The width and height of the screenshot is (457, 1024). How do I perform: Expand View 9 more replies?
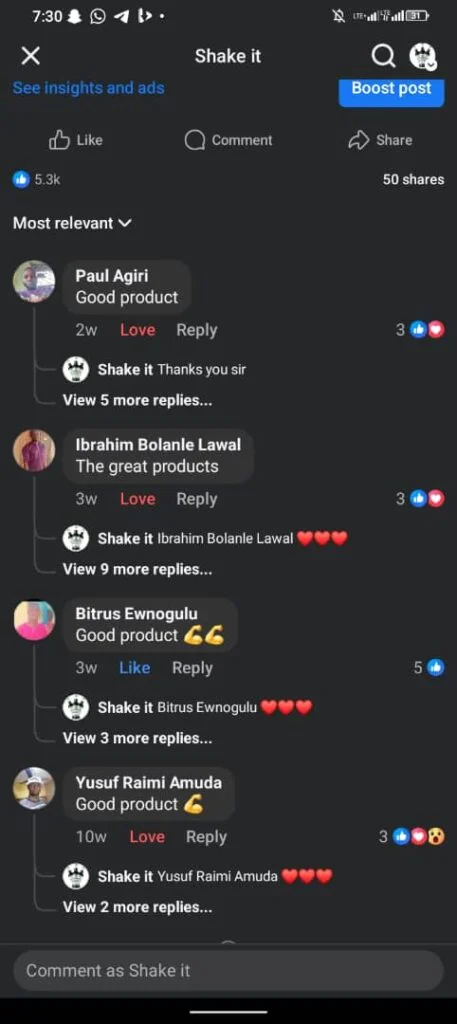[137, 569]
